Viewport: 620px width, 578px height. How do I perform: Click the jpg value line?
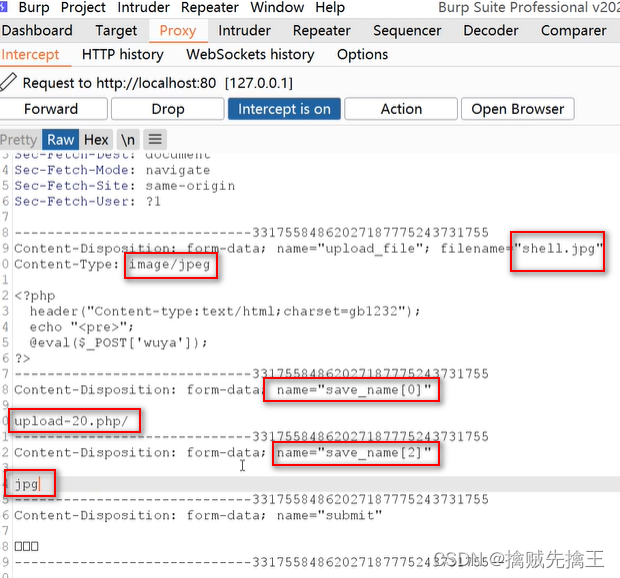[x=26, y=484]
